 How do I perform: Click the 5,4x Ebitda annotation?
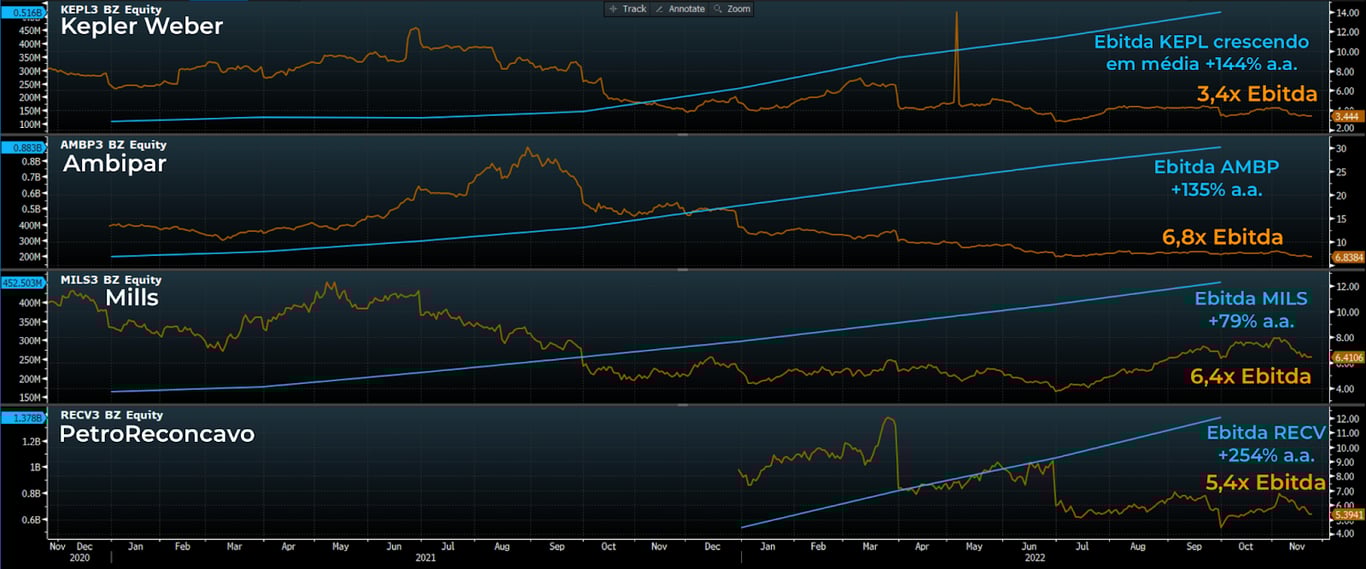click(x=1265, y=483)
